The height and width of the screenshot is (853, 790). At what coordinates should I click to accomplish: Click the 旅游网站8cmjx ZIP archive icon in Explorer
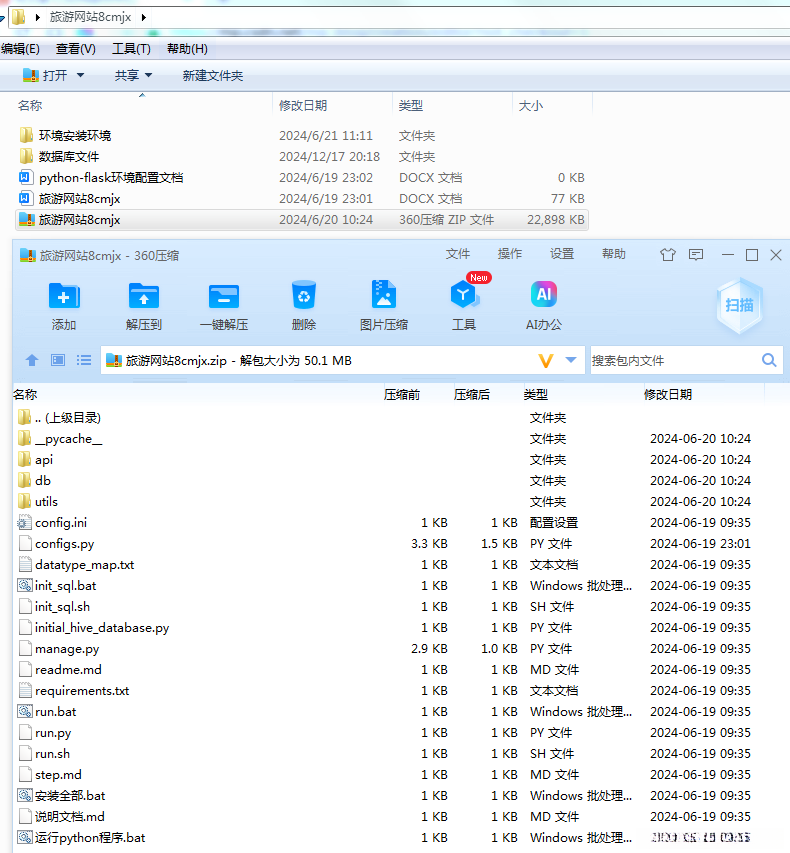pos(26,220)
